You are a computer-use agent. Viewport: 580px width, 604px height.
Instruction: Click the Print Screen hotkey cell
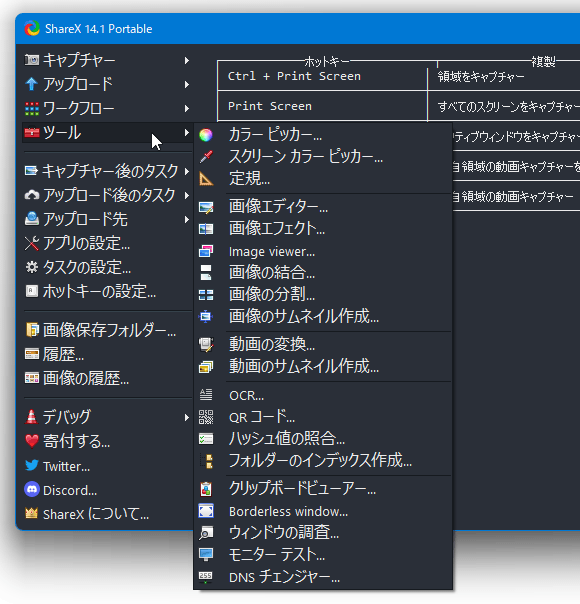(322, 106)
